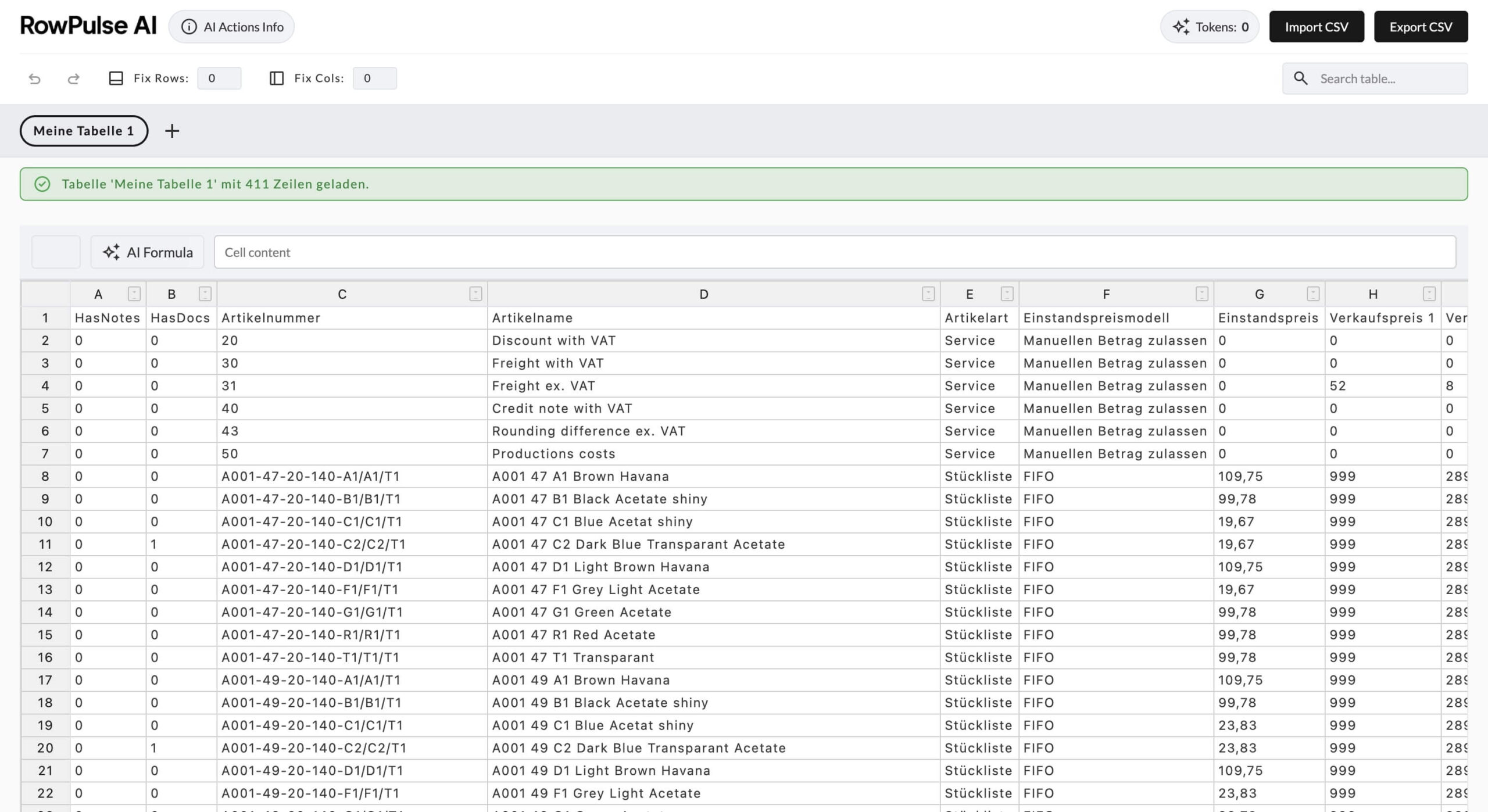Select 'Service' cell in row 2
Viewport: 1488px width, 812px height.
tap(979, 341)
